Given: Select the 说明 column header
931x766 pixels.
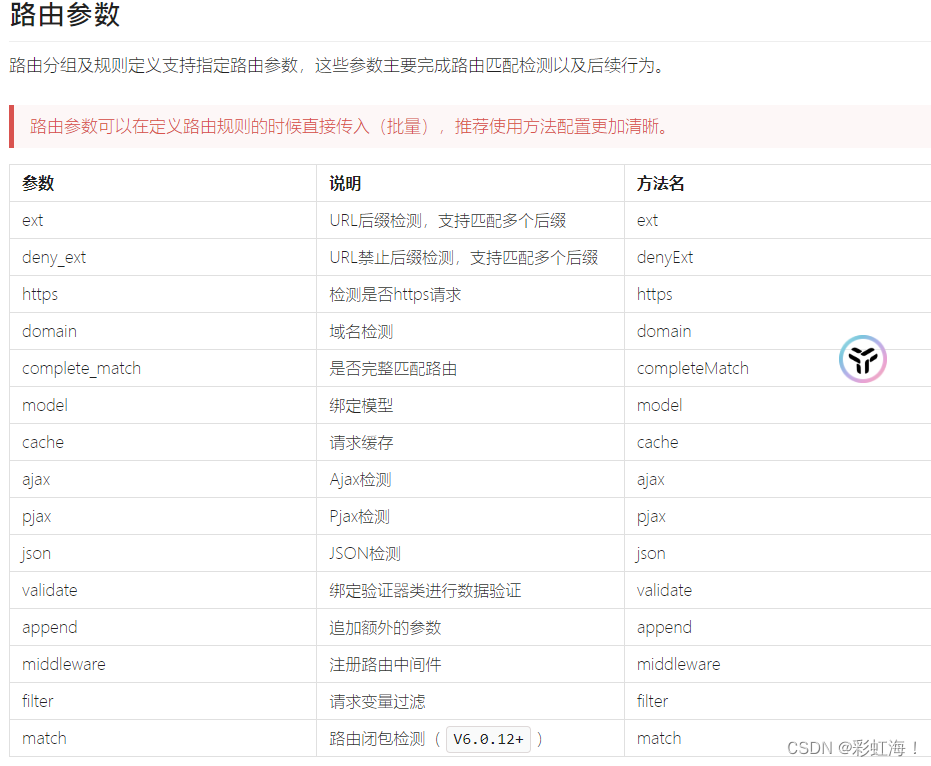Looking at the screenshot, I should [343, 183].
